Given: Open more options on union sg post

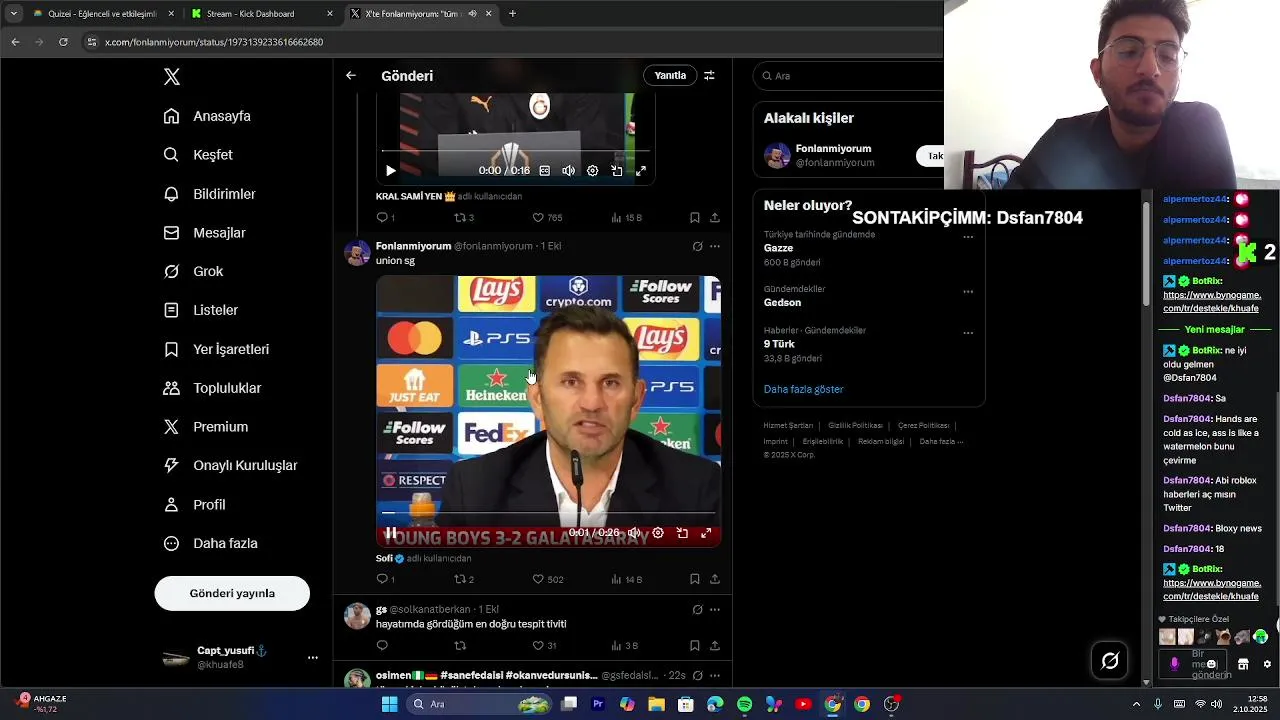Looking at the screenshot, I should pyautogui.click(x=714, y=246).
